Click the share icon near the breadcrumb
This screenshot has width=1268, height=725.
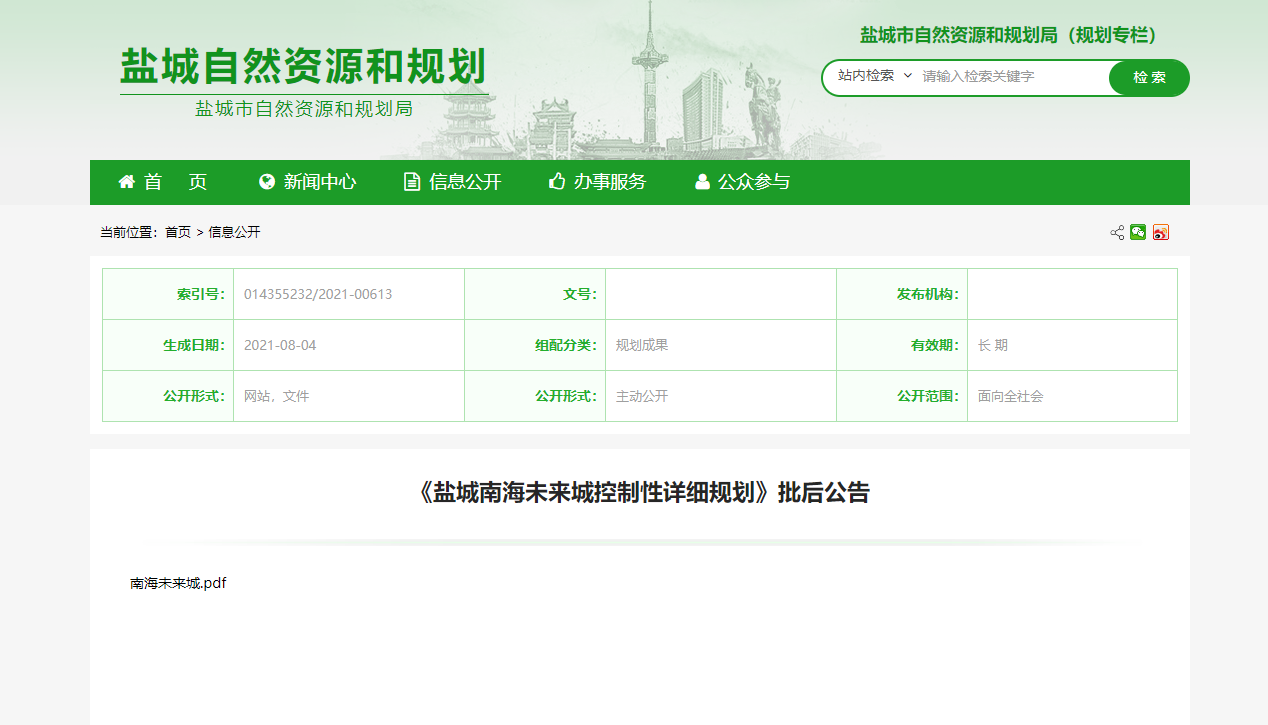click(x=1117, y=233)
